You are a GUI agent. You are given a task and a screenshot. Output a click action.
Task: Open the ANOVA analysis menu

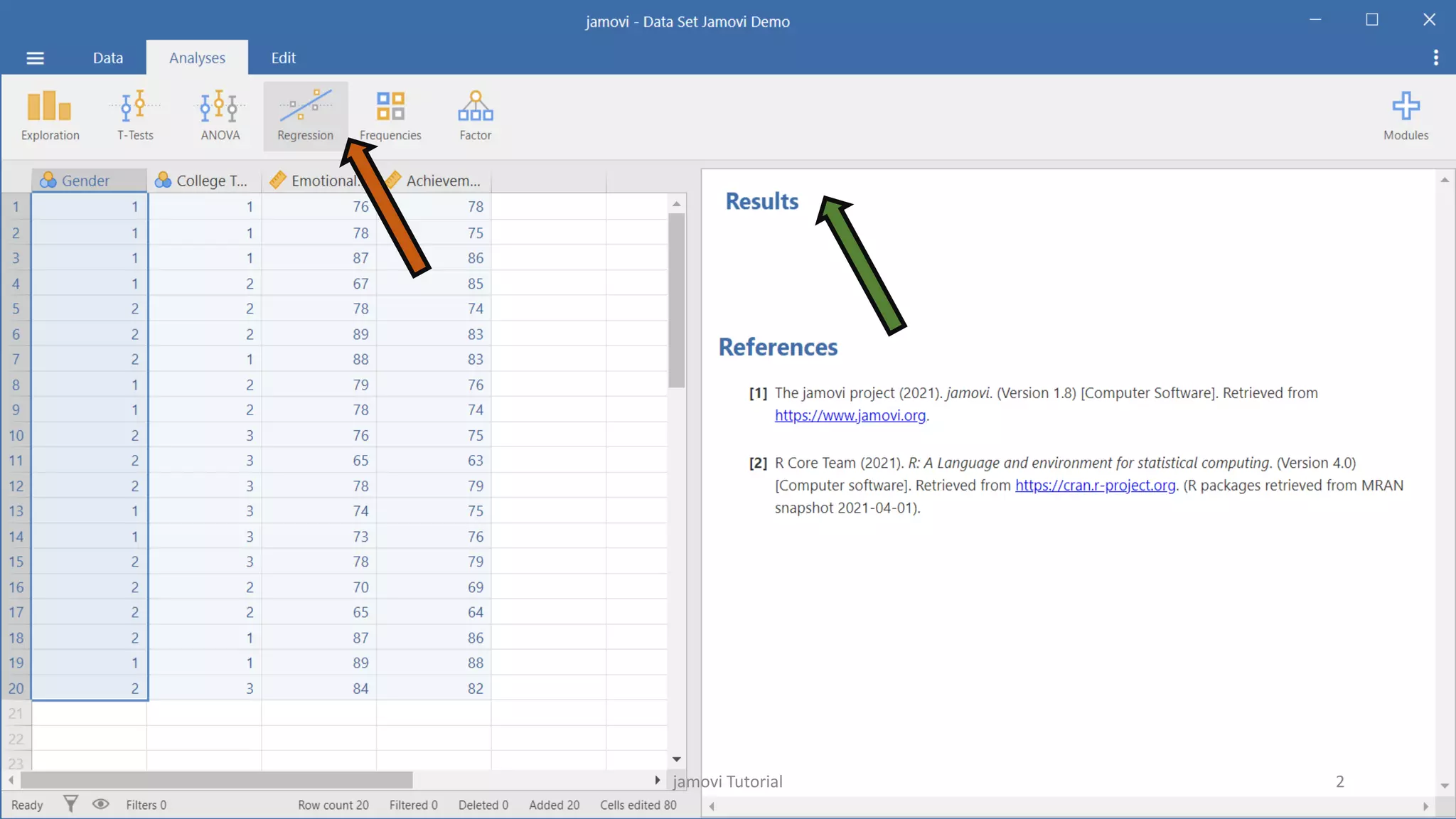[220, 115]
